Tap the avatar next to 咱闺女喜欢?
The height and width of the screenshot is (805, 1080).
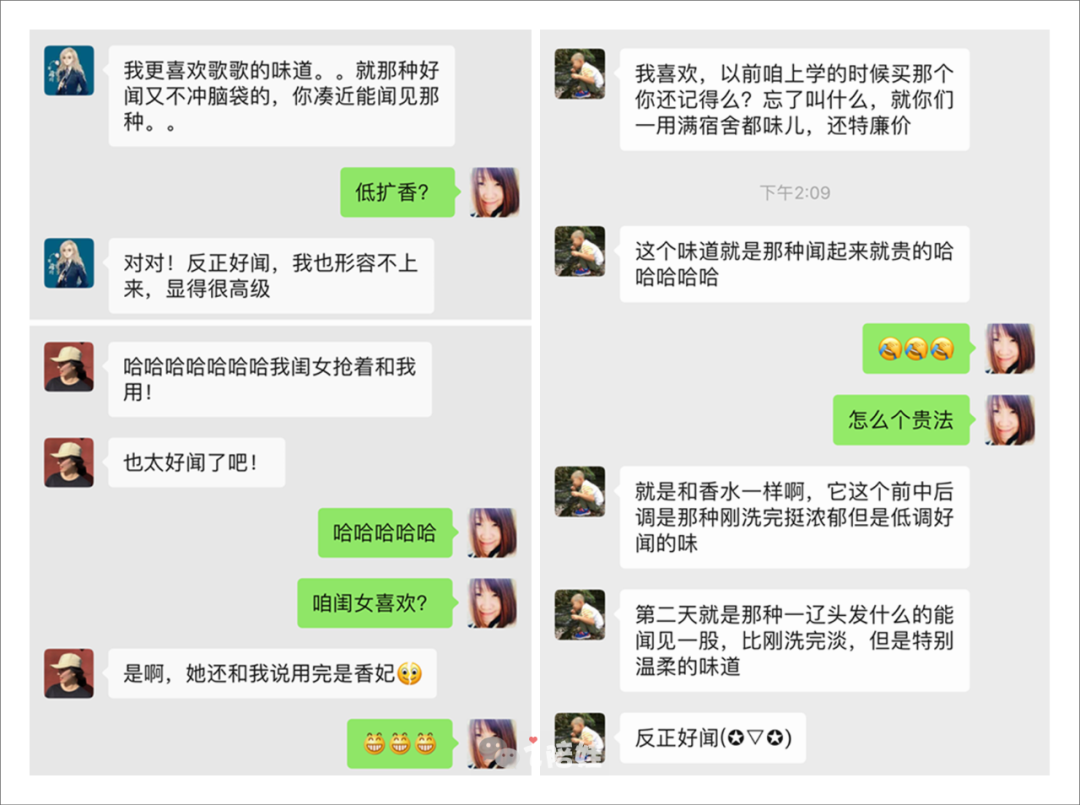pos(493,603)
